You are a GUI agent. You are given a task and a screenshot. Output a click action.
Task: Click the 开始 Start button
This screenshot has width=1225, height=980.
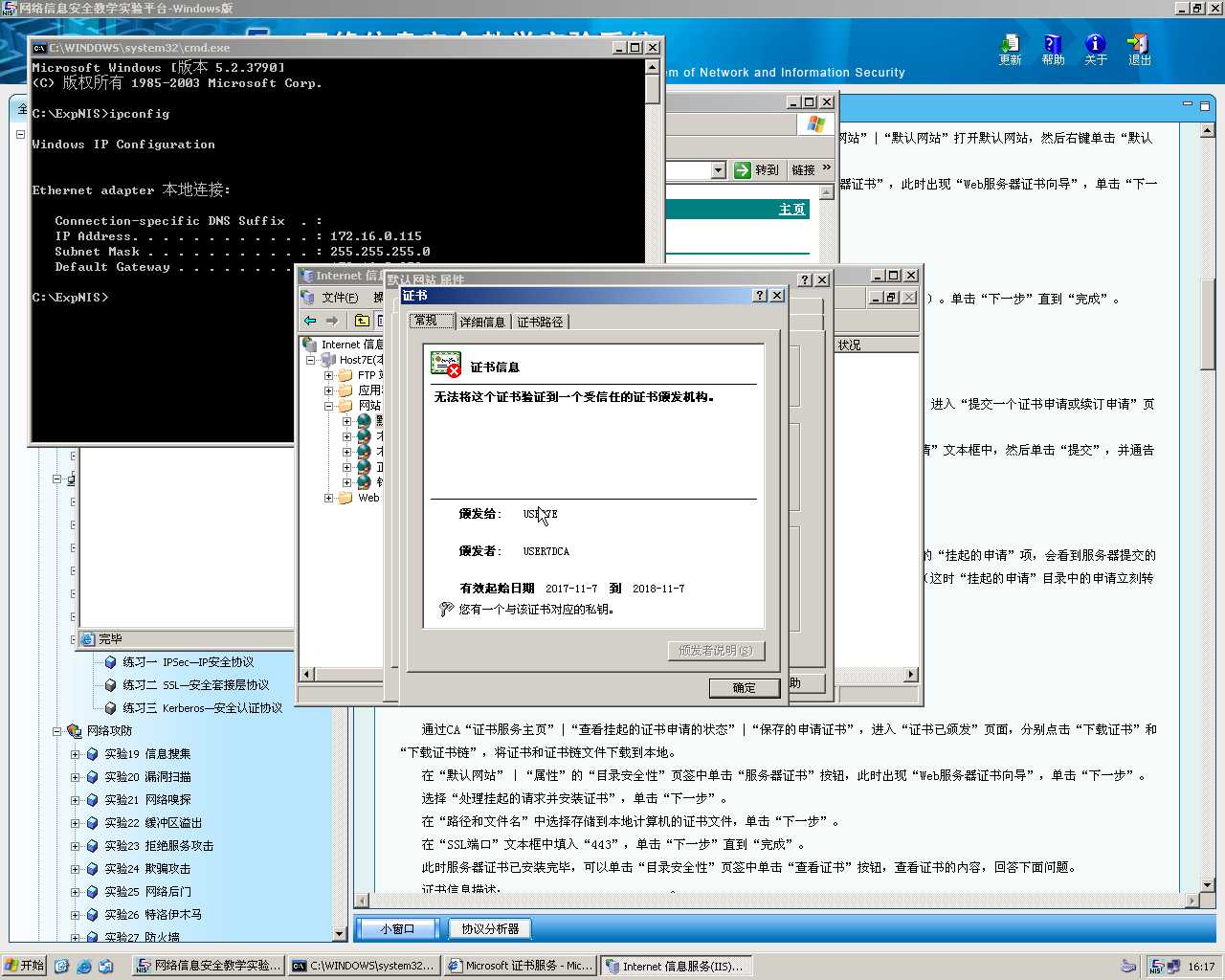(x=25, y=967)
